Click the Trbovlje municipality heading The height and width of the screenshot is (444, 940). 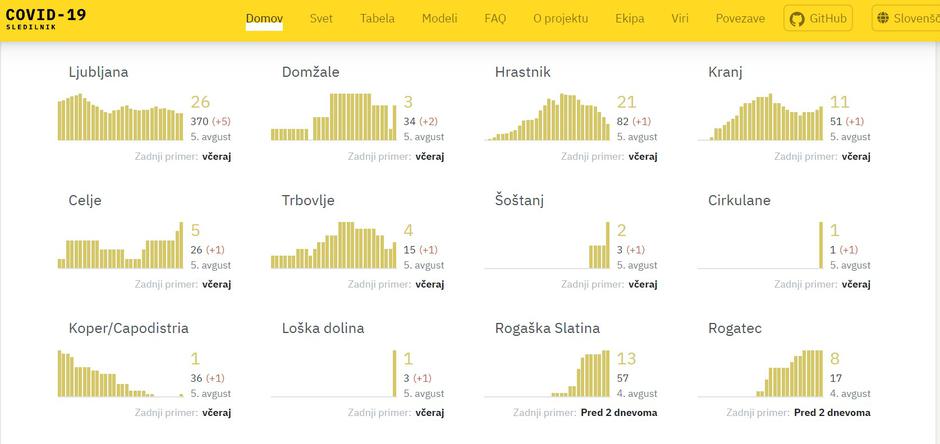[308, 200]
